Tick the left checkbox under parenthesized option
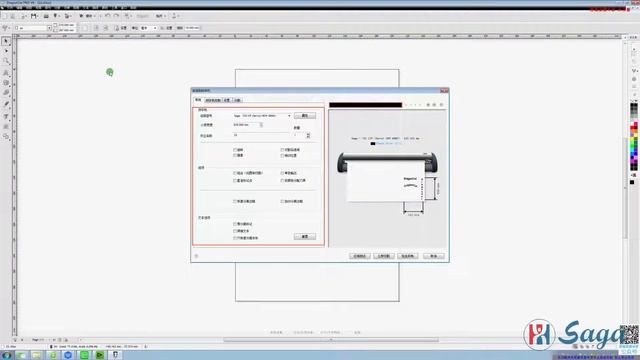Image resolution: width=640 pixels, height=360 pixels. (x=235, y=180)
